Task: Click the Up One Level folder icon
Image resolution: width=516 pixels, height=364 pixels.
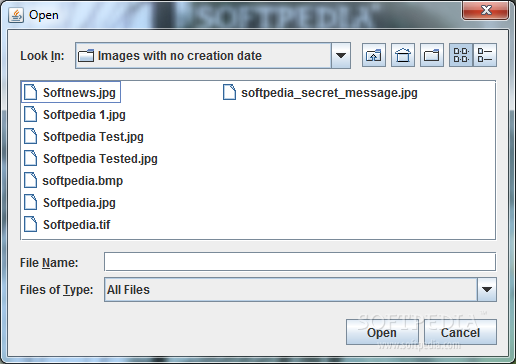Action: pos(374,55)
